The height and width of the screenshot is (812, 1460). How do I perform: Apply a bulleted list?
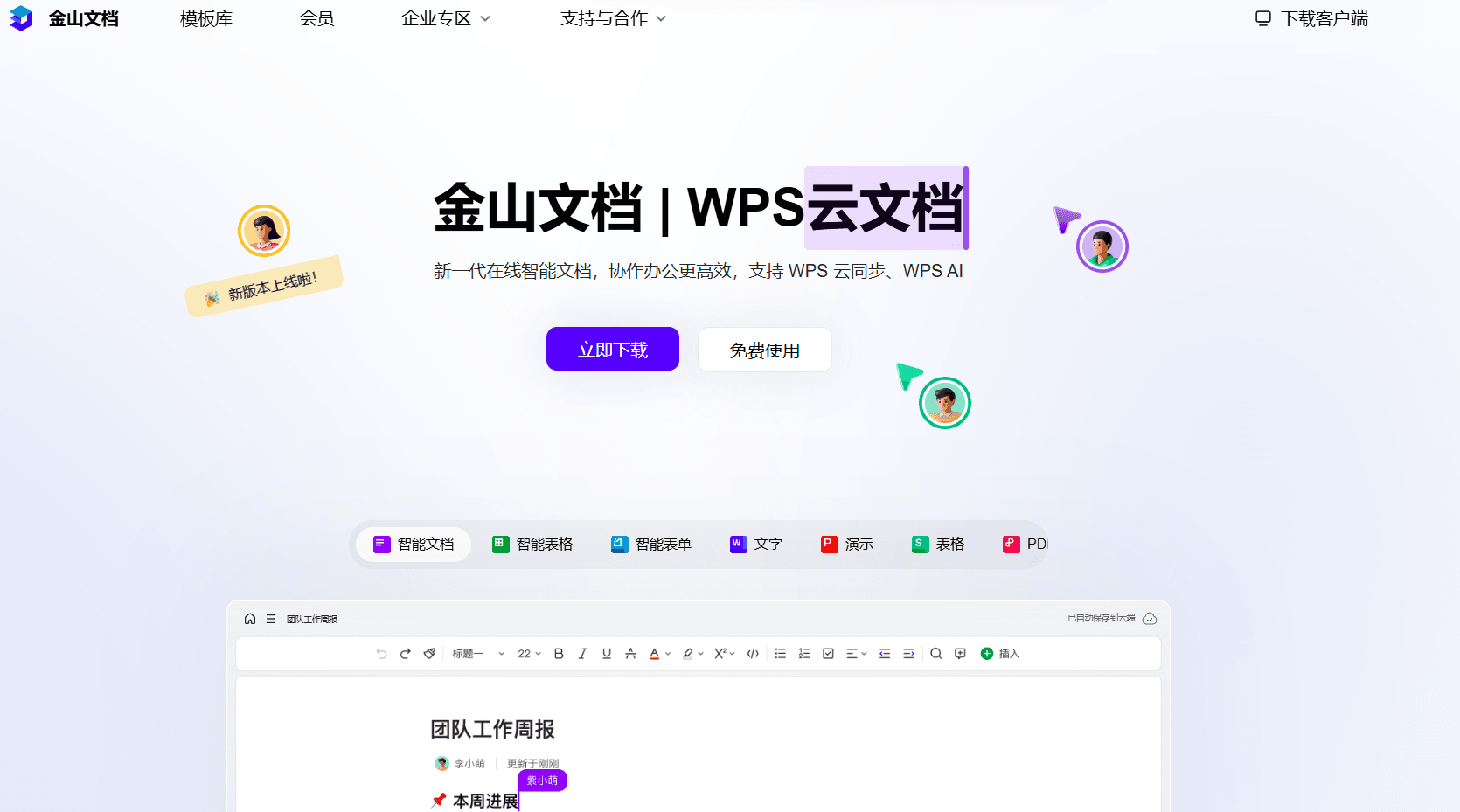(781, 654)
